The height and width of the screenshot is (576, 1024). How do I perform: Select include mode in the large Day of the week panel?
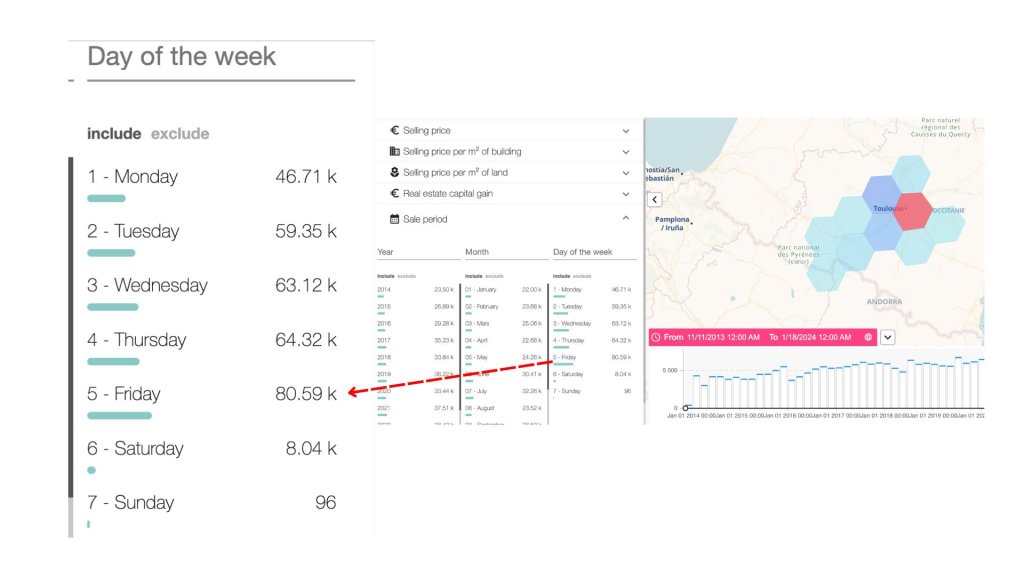[112, 134]
